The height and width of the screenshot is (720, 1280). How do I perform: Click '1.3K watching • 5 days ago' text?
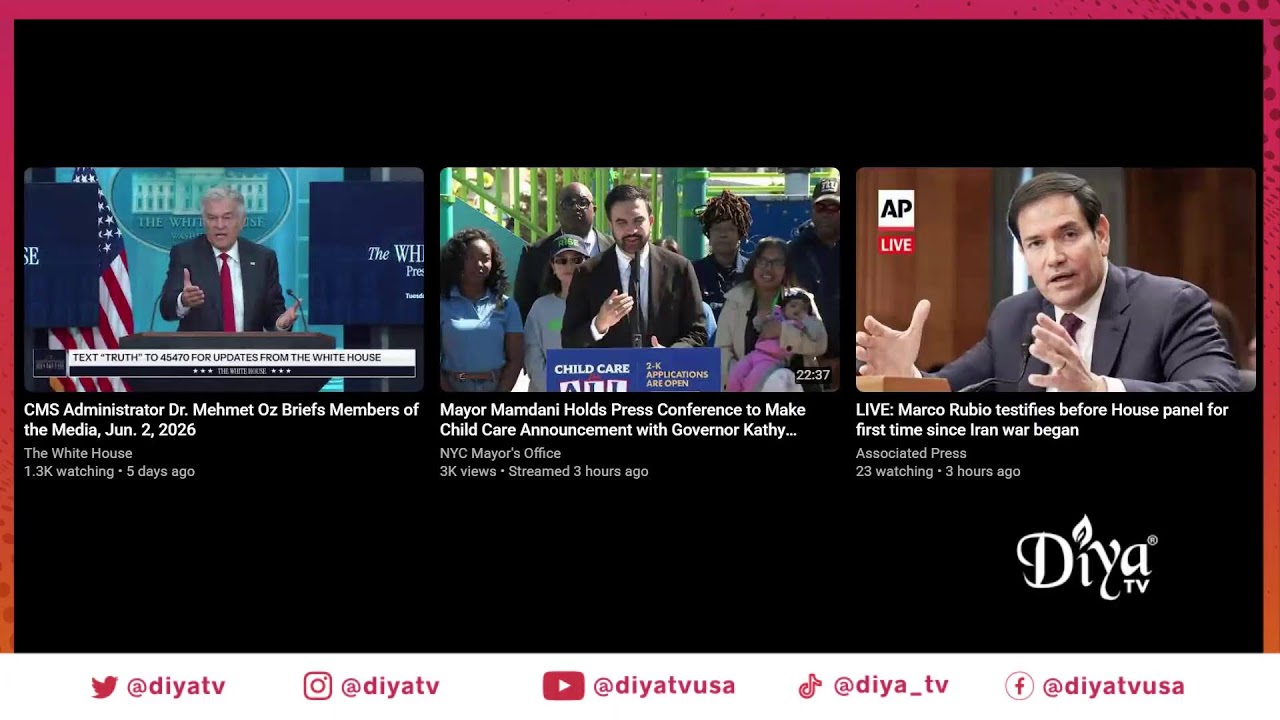point(109,471)
